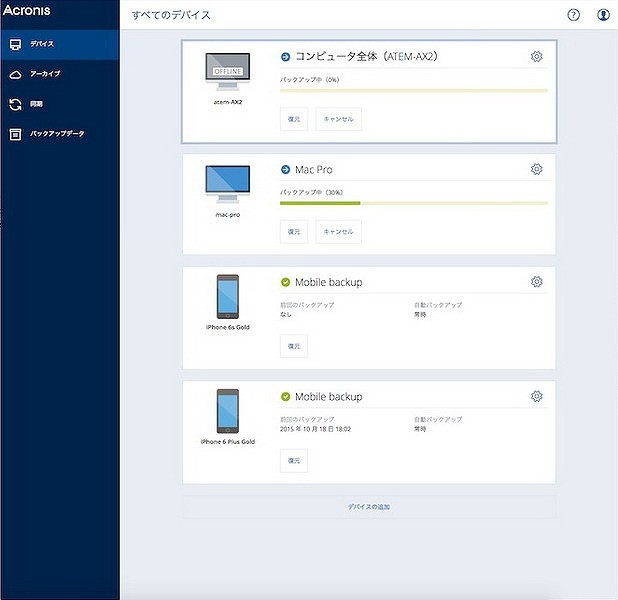The width and height of the screenshot is (618, 600).
Task: Click キャンセル button for ATEM-AX2 backup
Action: coord(339,119)
